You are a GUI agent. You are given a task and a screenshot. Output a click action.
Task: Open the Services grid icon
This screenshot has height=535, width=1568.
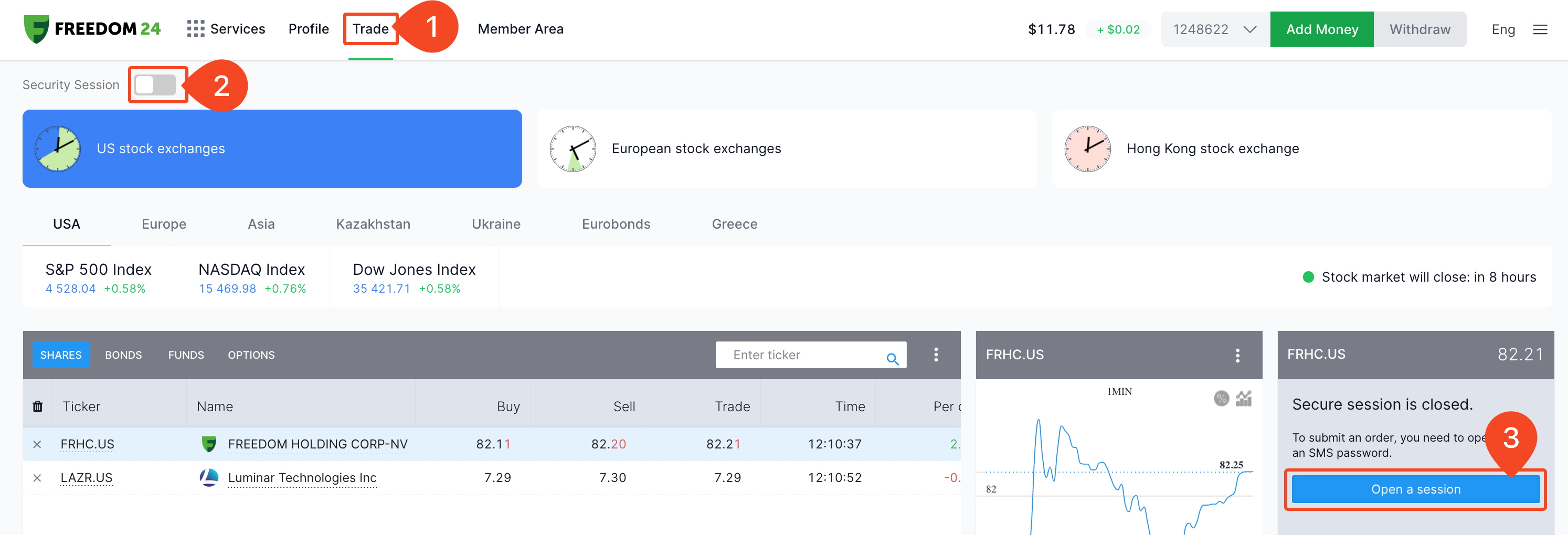click(195, 29)
